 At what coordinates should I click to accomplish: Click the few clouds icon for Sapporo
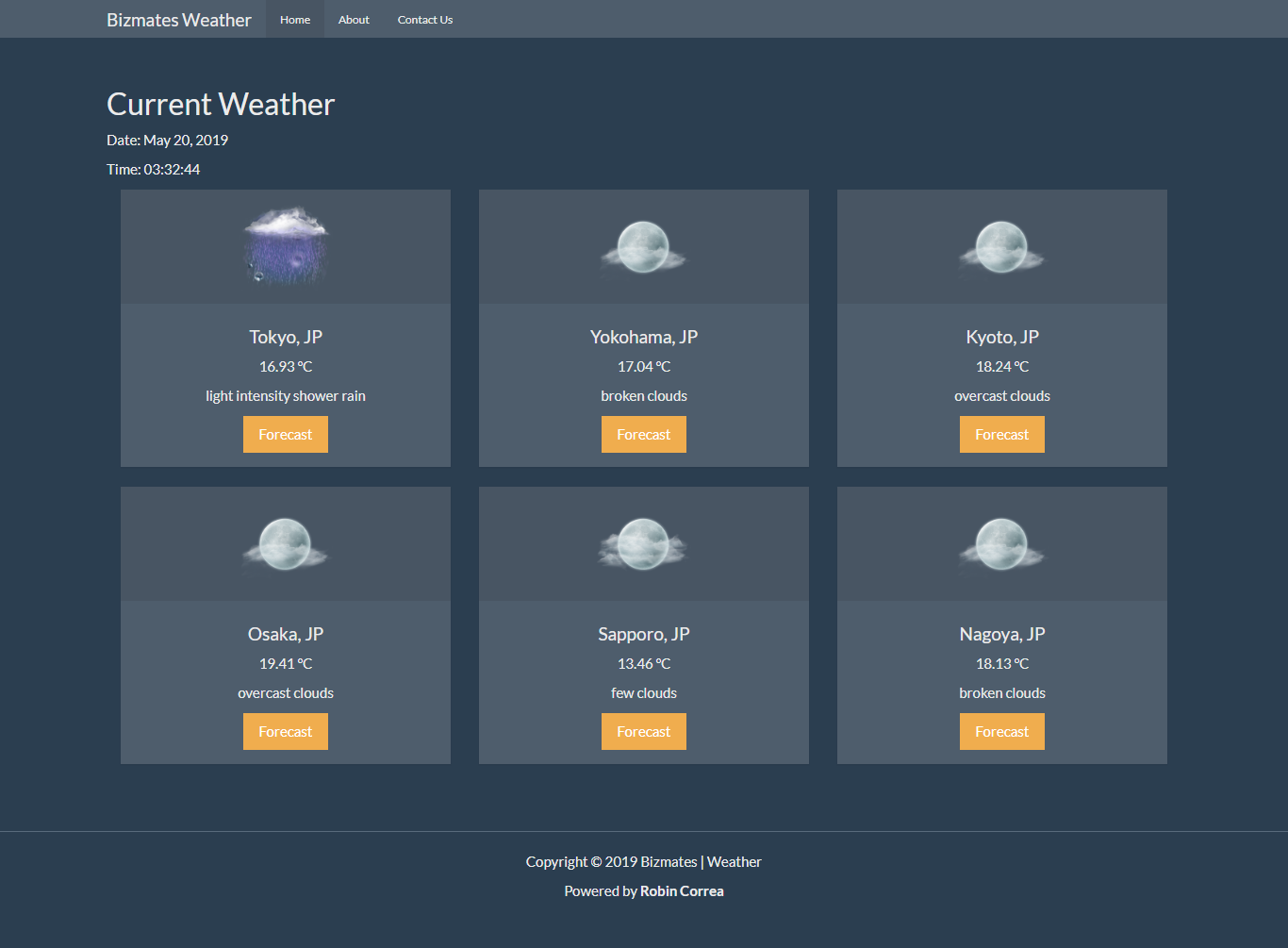(x=643, y=544)
